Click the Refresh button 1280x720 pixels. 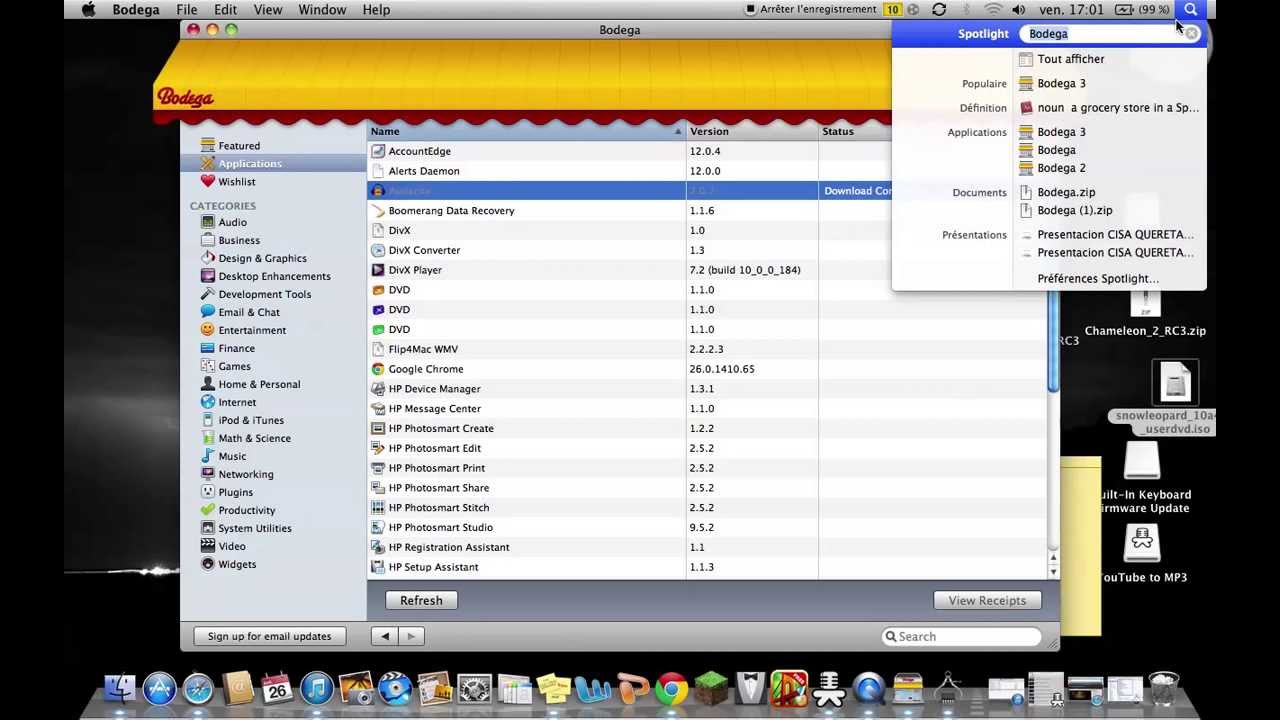421,600
